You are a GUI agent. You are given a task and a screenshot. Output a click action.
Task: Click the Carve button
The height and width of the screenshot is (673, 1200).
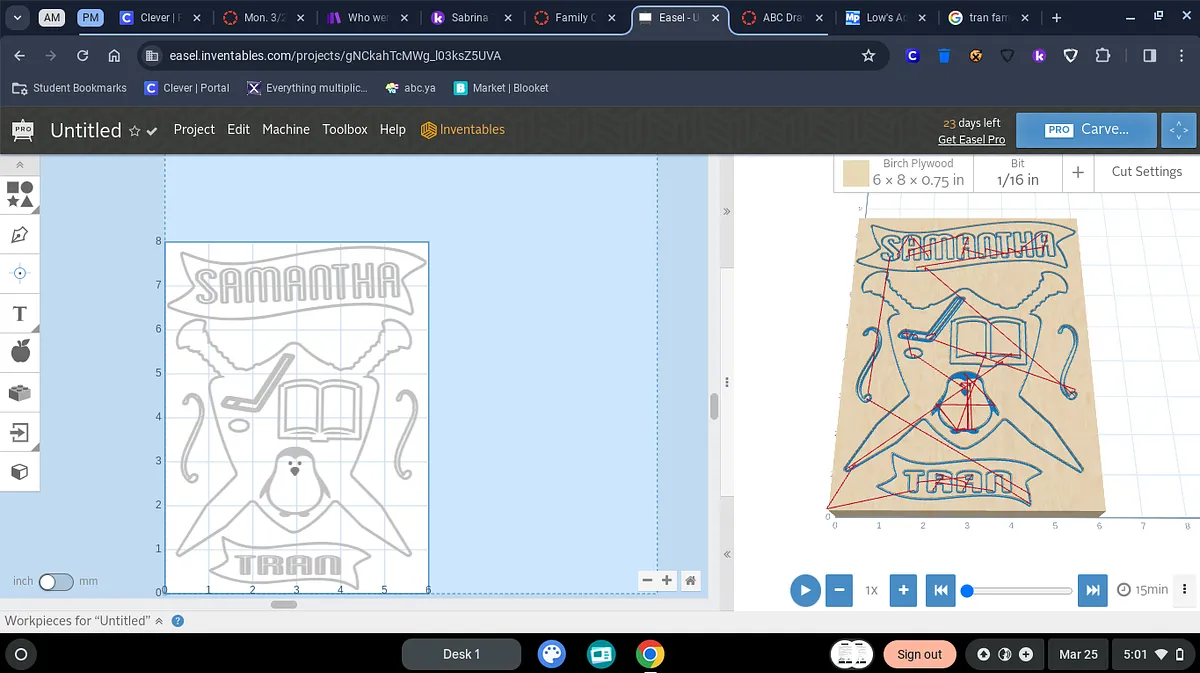1088,130
